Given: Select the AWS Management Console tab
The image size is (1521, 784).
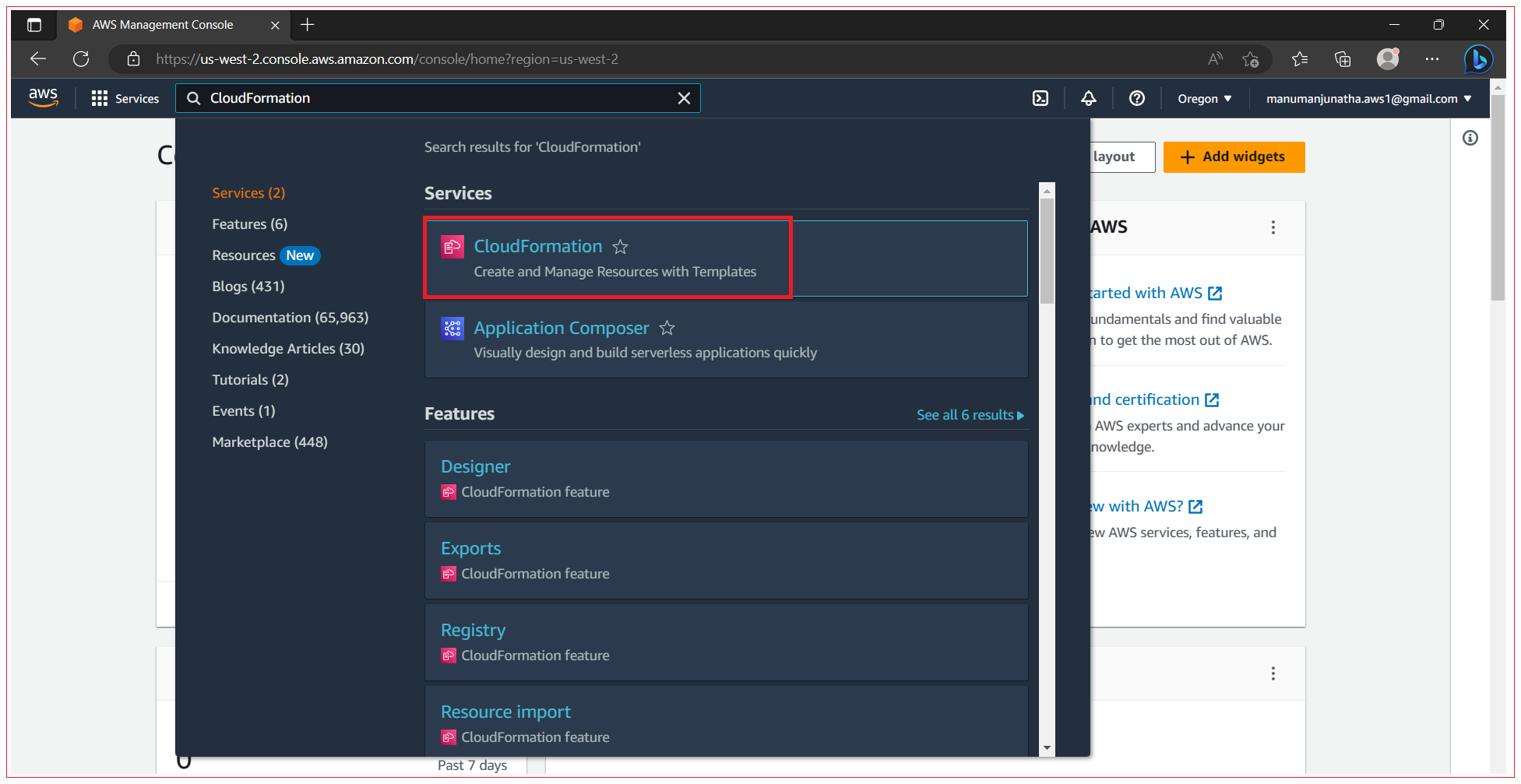Looking at the screenshot, I should click(173, 25).
